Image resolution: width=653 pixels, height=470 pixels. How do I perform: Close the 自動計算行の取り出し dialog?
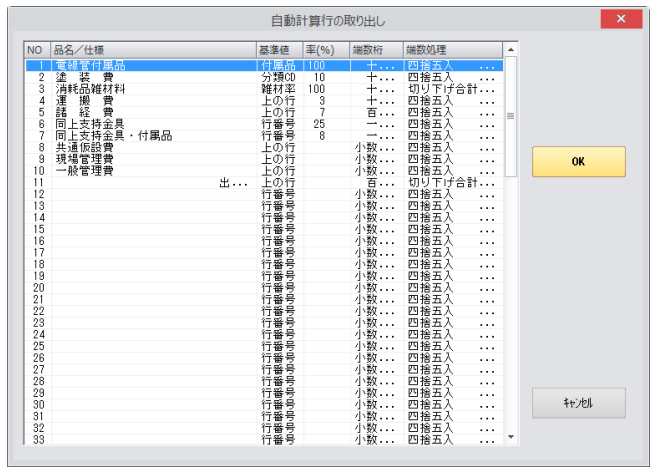[x=621, y=20]
